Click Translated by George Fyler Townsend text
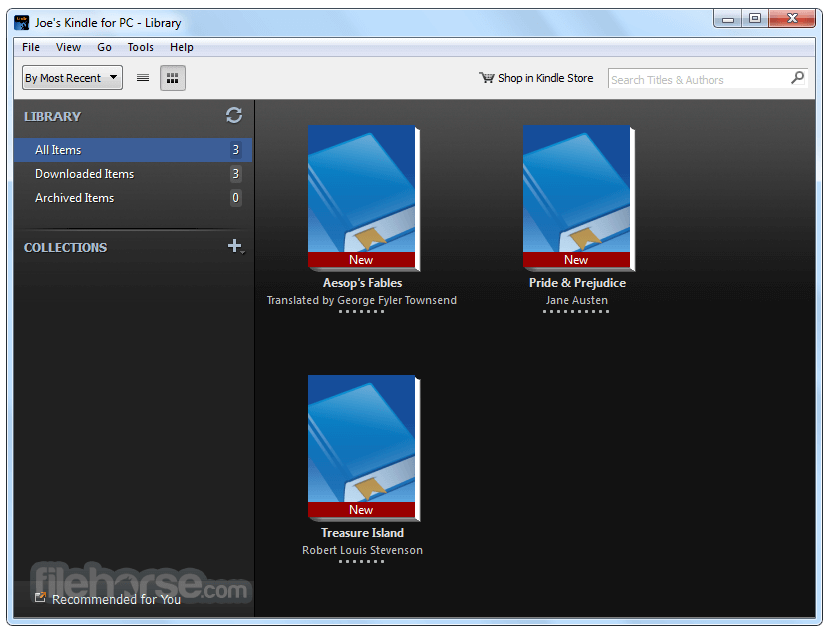This screenshot has width=832, height=634. click(361, 300)
